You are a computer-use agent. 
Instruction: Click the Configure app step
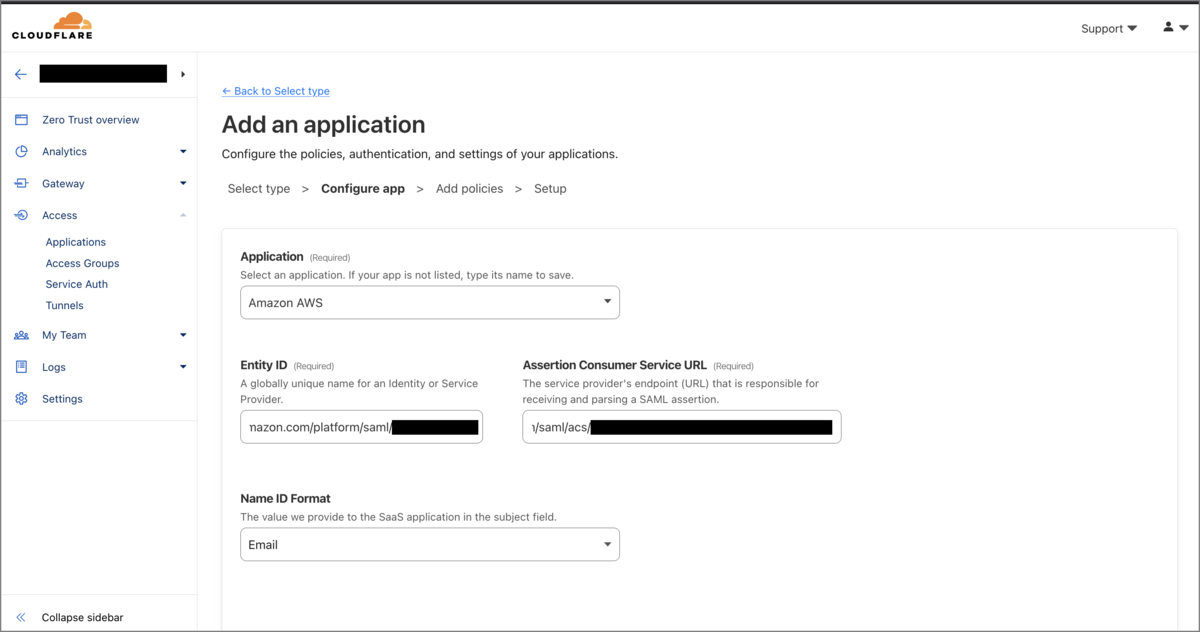coord(363,189)
